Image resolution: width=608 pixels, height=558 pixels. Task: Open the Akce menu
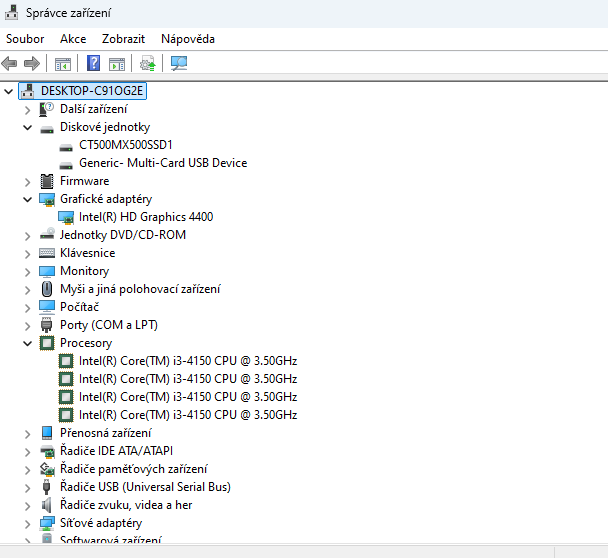pos(73,39)
